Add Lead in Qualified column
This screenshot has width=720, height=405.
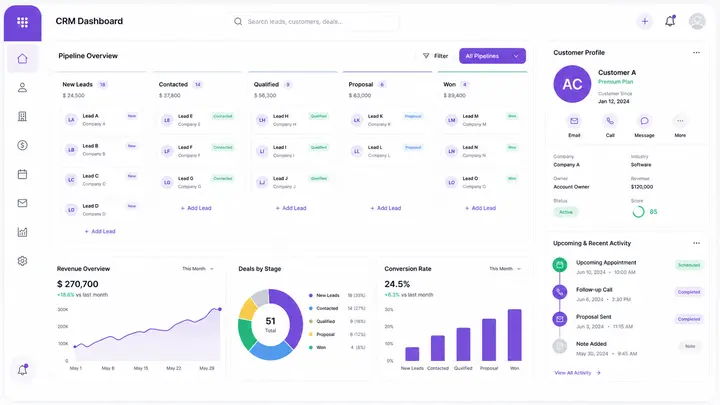pyautogui.click(x=291, y=208)
